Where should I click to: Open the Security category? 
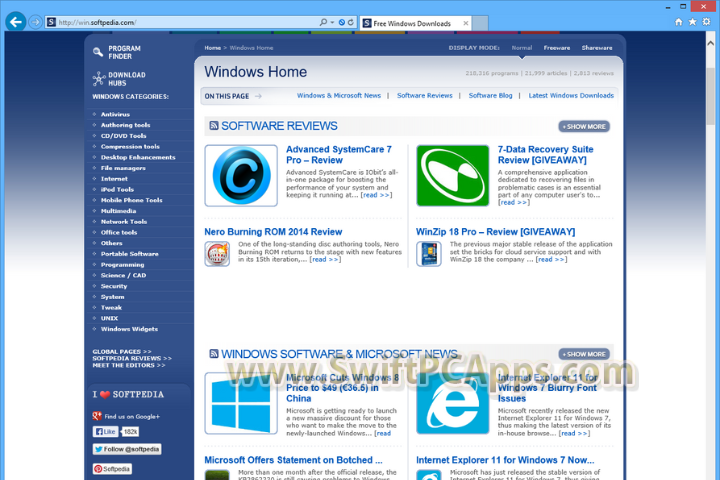(114, 286)
